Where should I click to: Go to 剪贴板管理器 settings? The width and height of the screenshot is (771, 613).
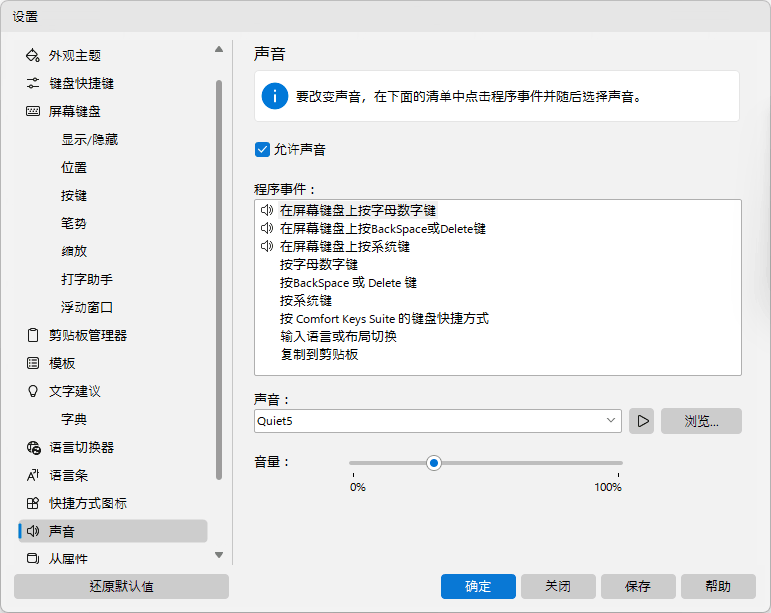click(88, 335)
